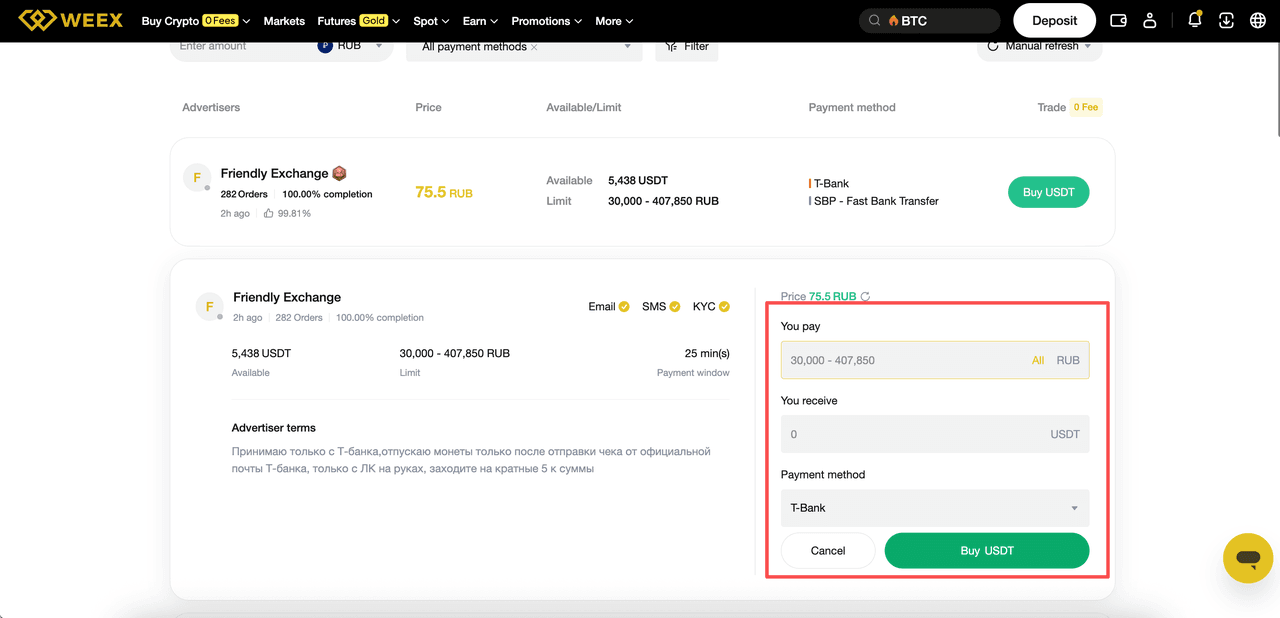Click the You pay amount field
This screenshot has height=618, width=1280.
(x=935, y=360)
